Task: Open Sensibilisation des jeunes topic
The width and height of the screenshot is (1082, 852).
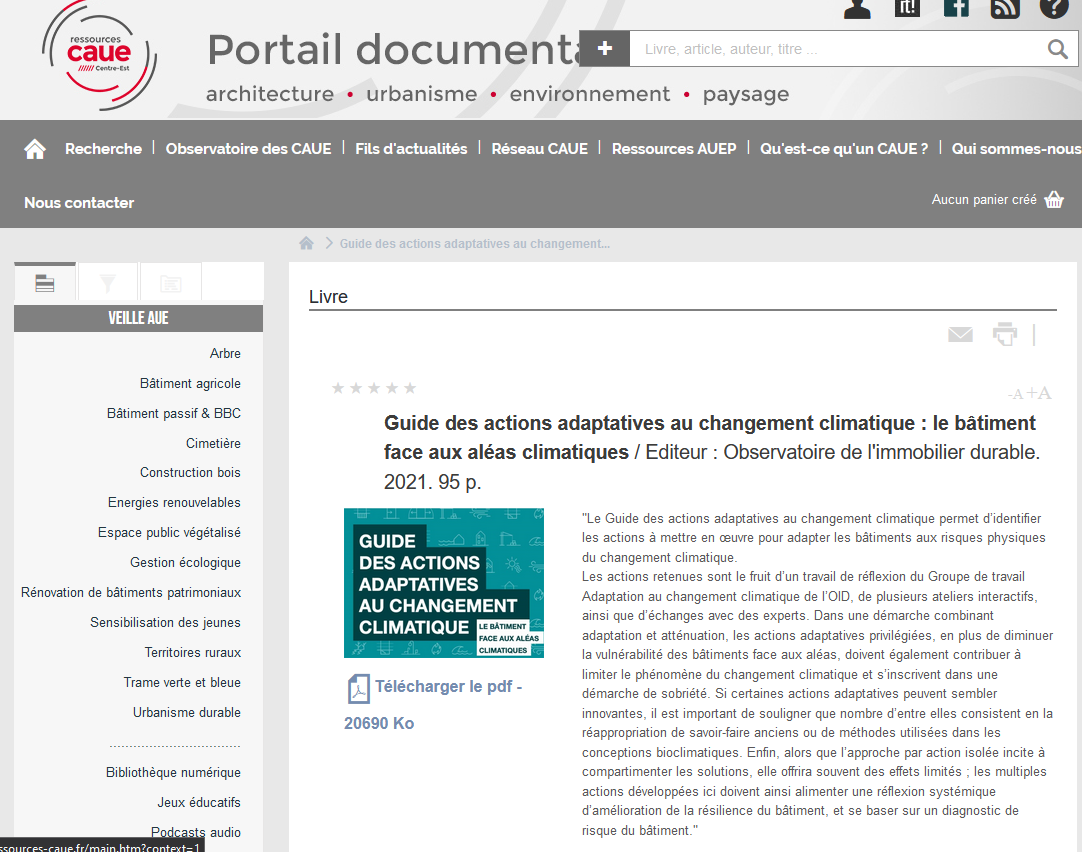Action: click(166, 622)
